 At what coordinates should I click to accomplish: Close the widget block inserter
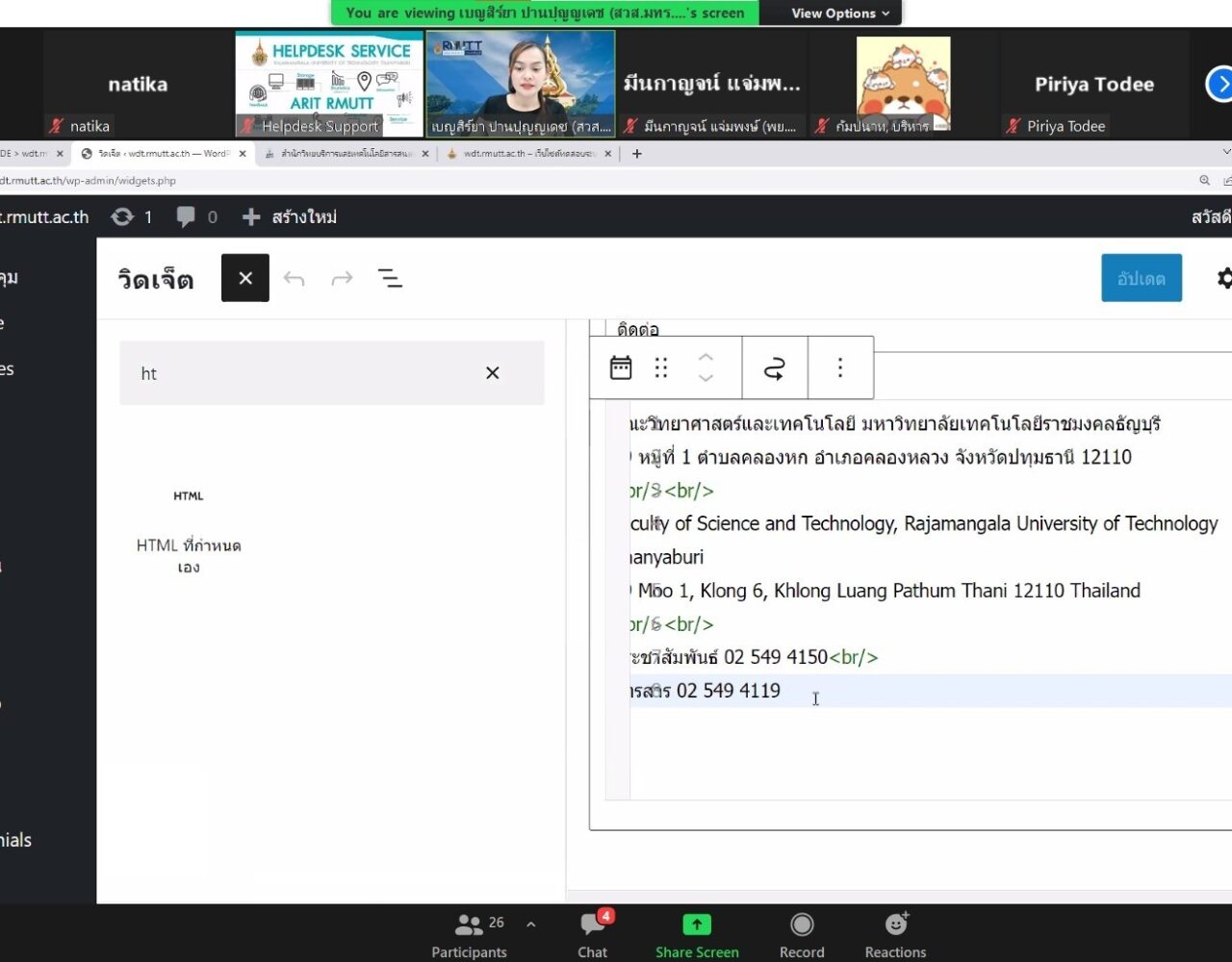click(x=245, y=278)
